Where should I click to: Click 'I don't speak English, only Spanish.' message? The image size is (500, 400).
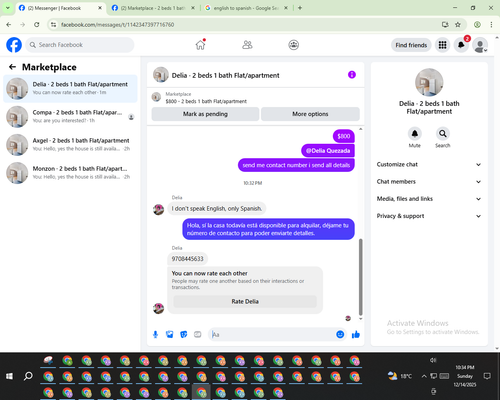pos(217,209)
